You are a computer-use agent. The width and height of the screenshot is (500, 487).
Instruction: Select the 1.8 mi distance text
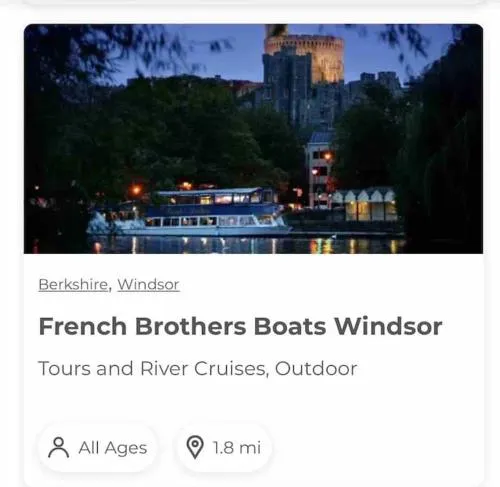click(x=237, y=447)
